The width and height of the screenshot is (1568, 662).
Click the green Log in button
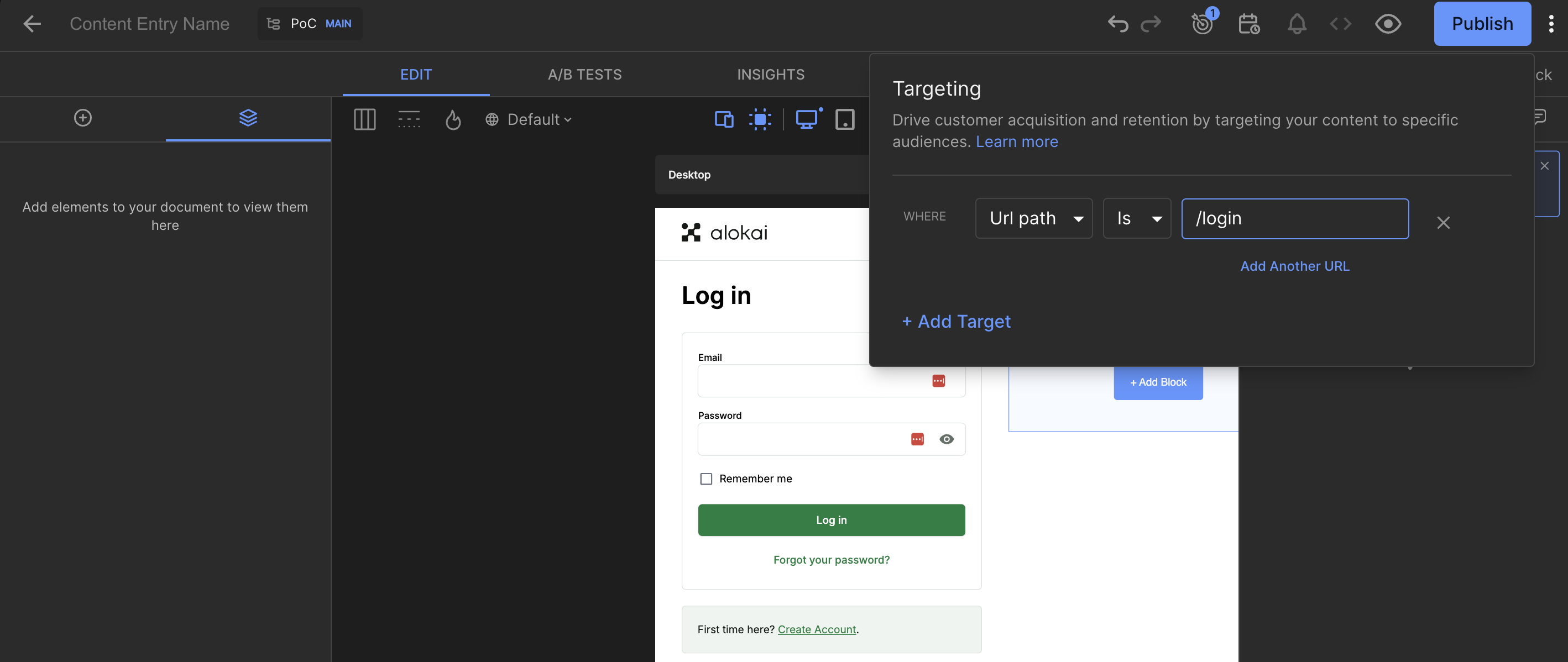point(832,520)
